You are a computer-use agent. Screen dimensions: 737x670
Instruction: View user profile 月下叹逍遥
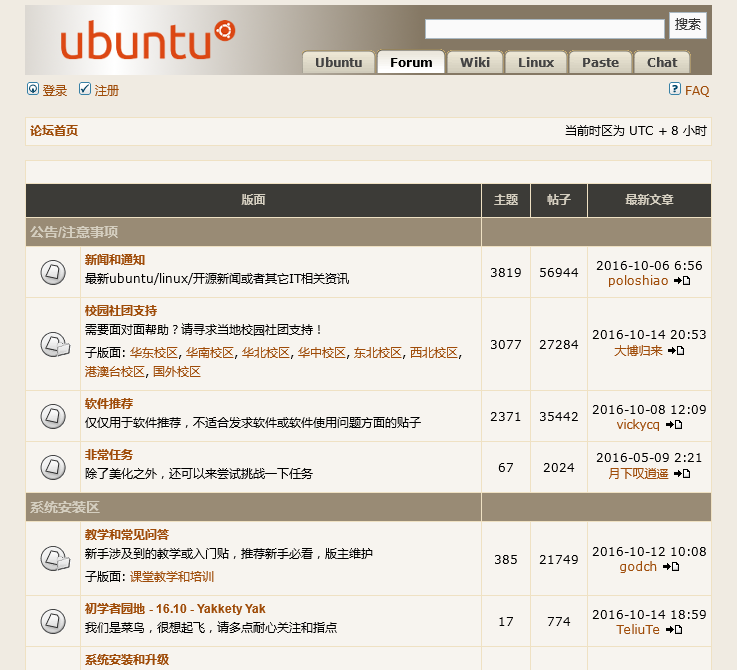tap(638, 473)
